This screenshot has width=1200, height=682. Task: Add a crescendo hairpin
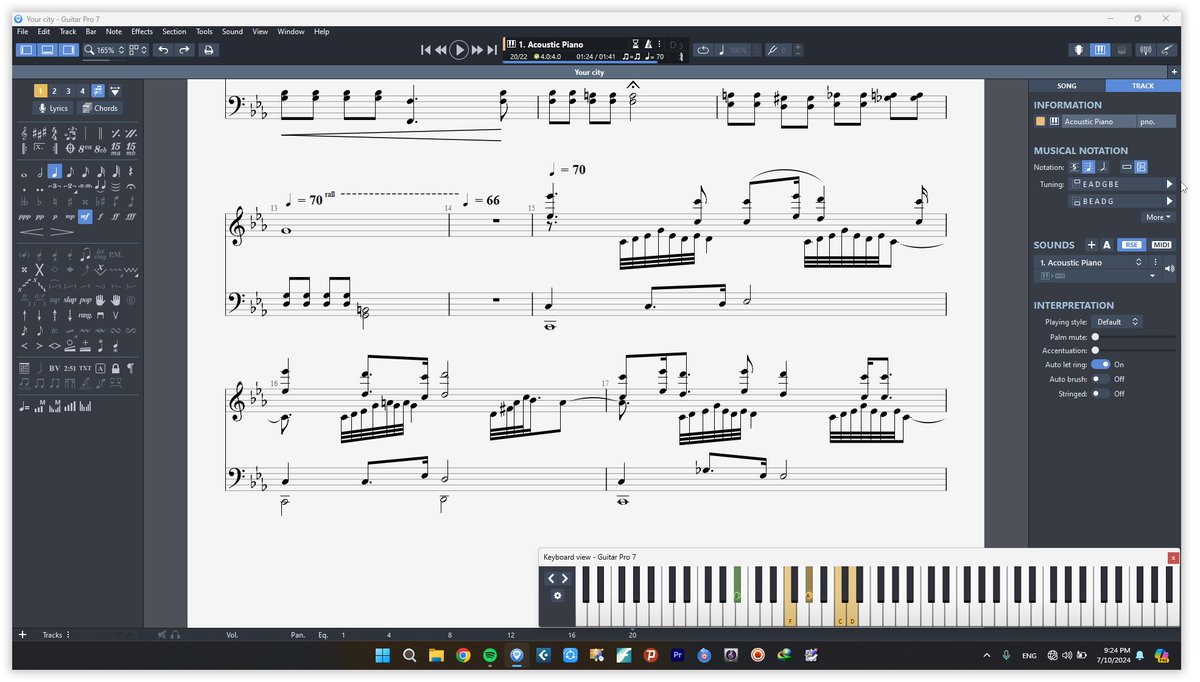pos(31,232)
